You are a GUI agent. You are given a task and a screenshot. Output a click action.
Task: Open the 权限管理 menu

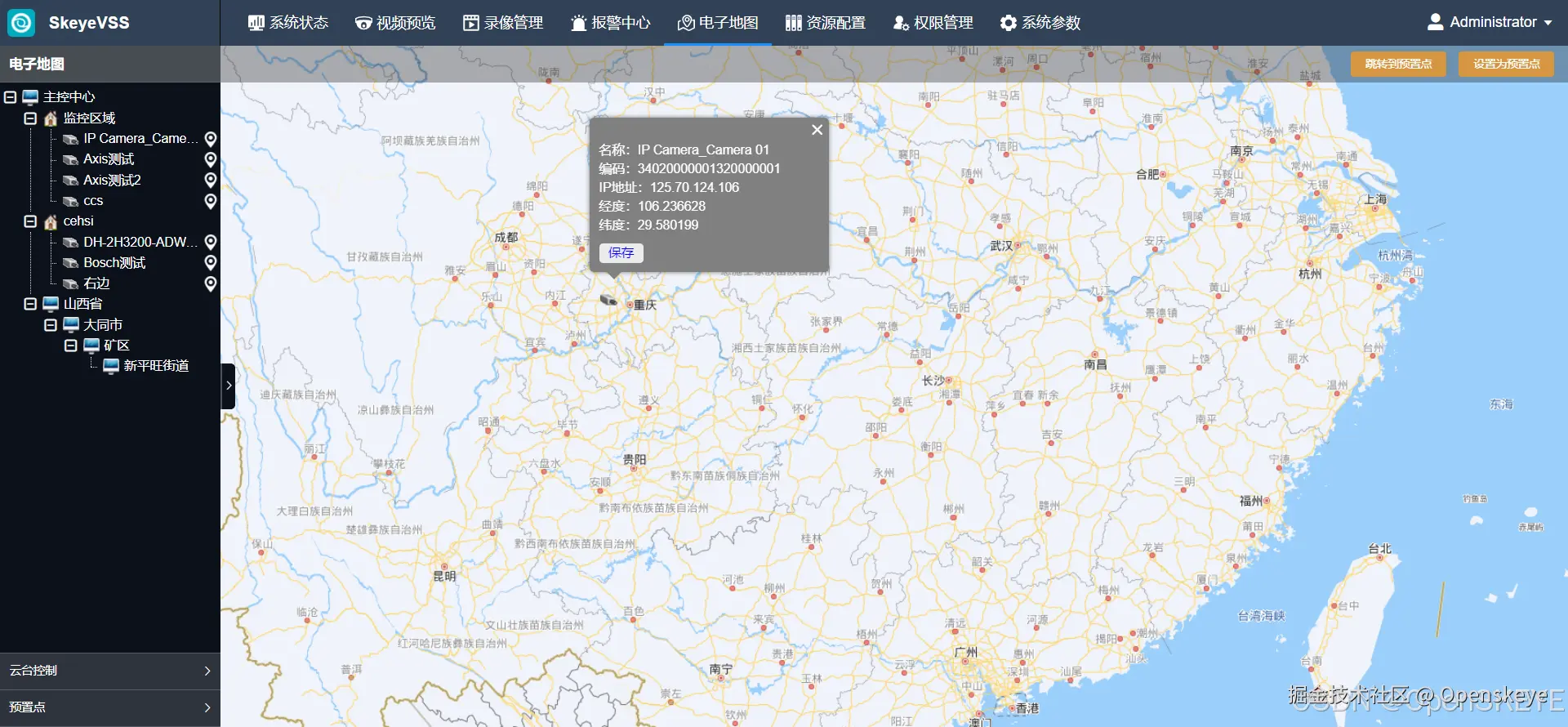[x=933, y=23]
